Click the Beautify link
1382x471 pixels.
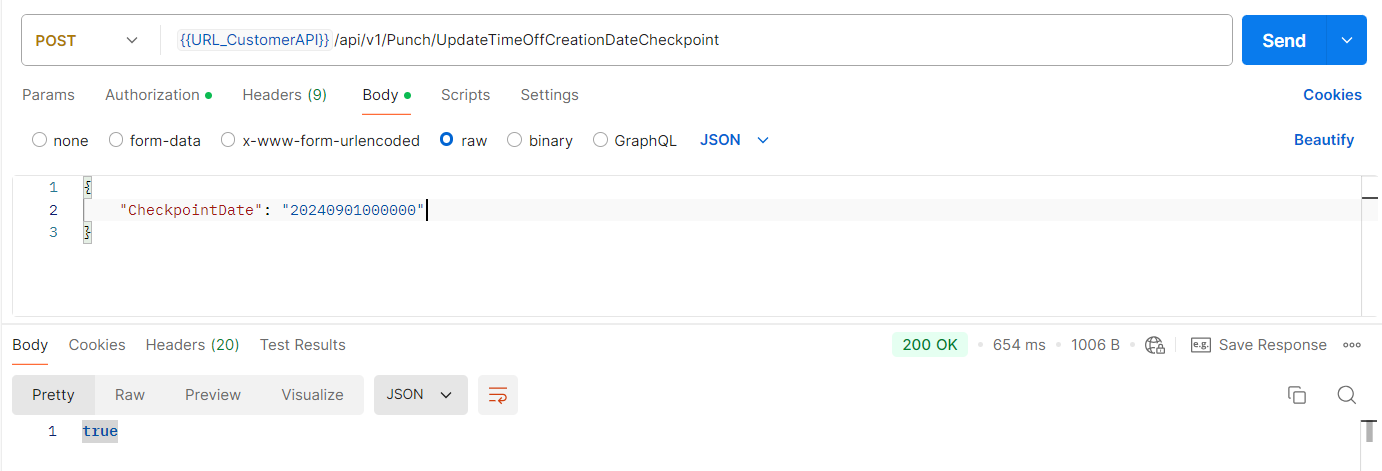pos(1323,140)
